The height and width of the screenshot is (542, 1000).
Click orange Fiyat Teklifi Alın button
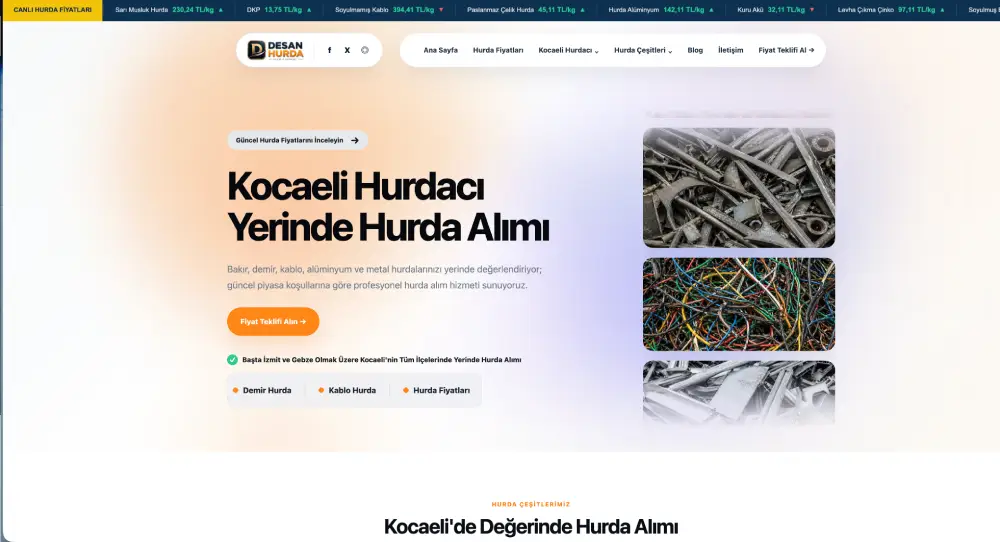273,321
